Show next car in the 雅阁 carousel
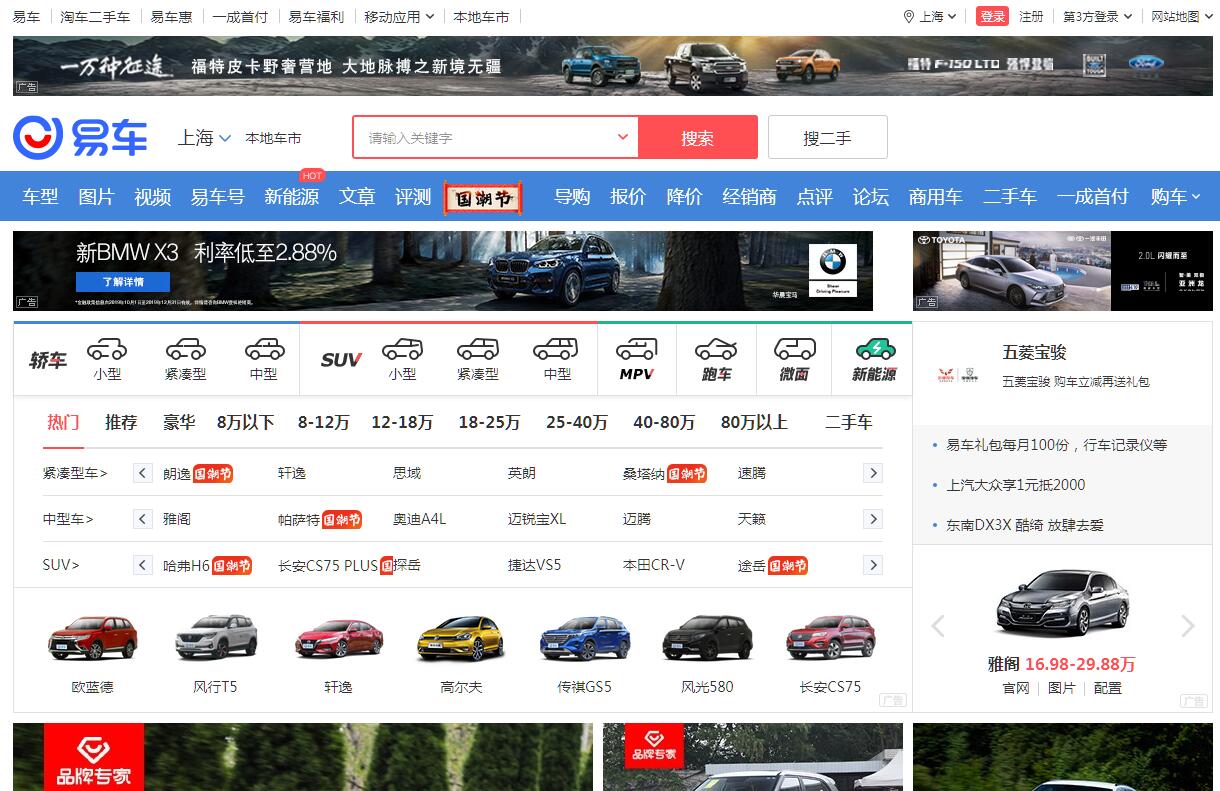The width and height of the screenshot is (1220, 791). pos(1187,626)
